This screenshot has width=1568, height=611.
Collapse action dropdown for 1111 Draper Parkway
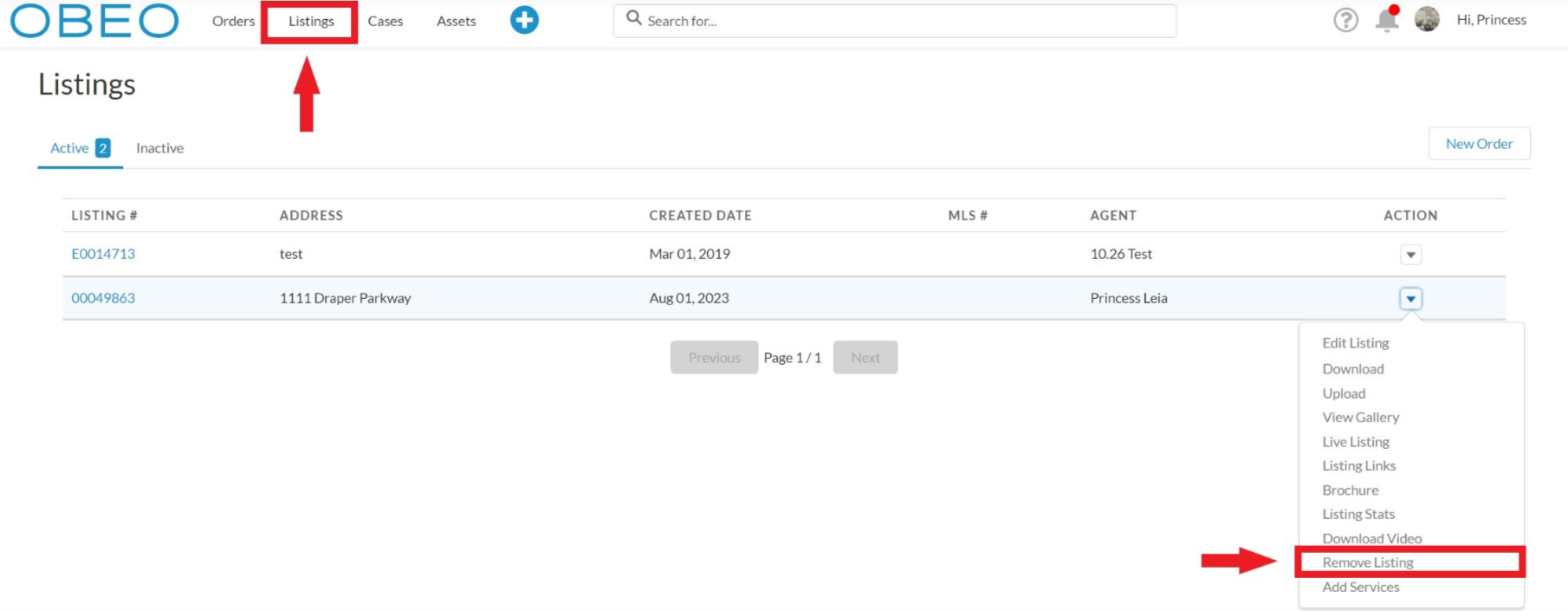tap(1410, 299)
